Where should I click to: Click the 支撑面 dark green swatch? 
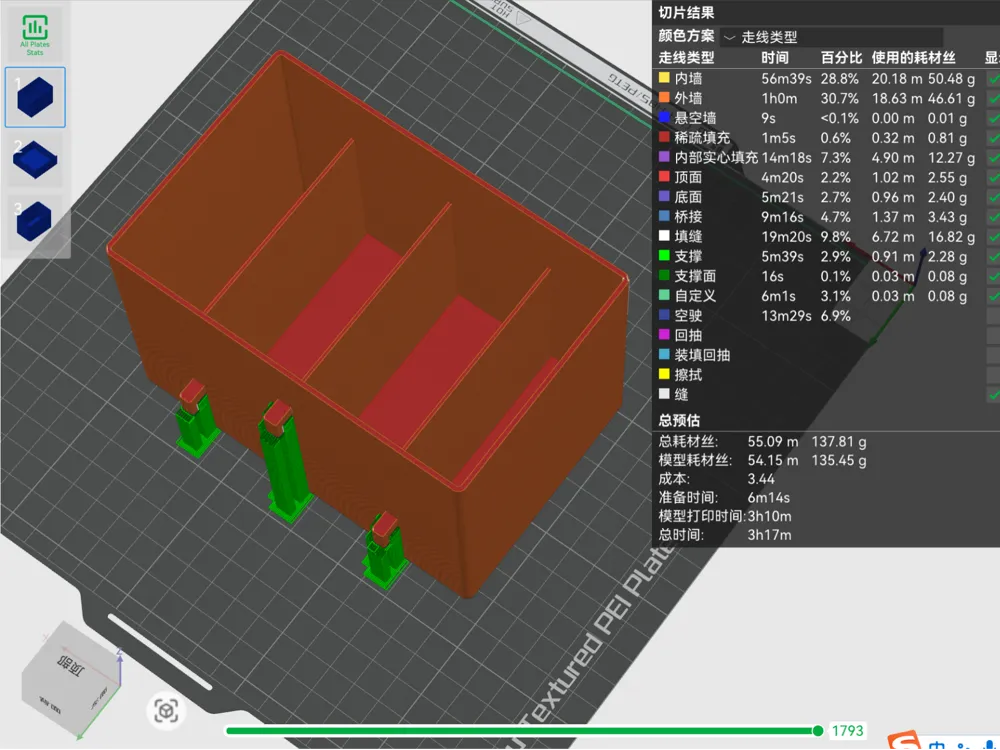664,276
